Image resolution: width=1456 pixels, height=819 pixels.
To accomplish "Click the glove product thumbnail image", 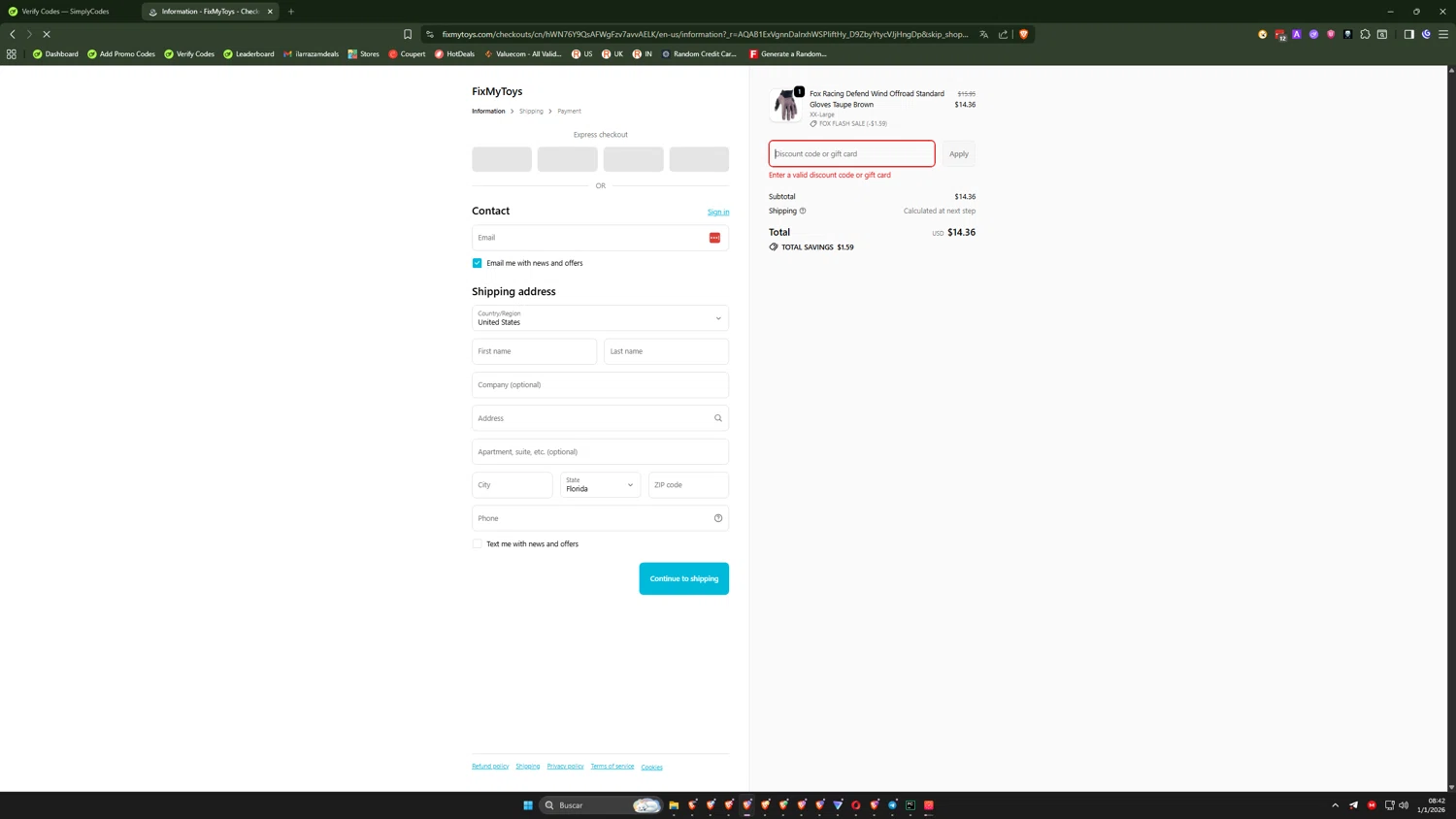I will [x=785, y=105].
